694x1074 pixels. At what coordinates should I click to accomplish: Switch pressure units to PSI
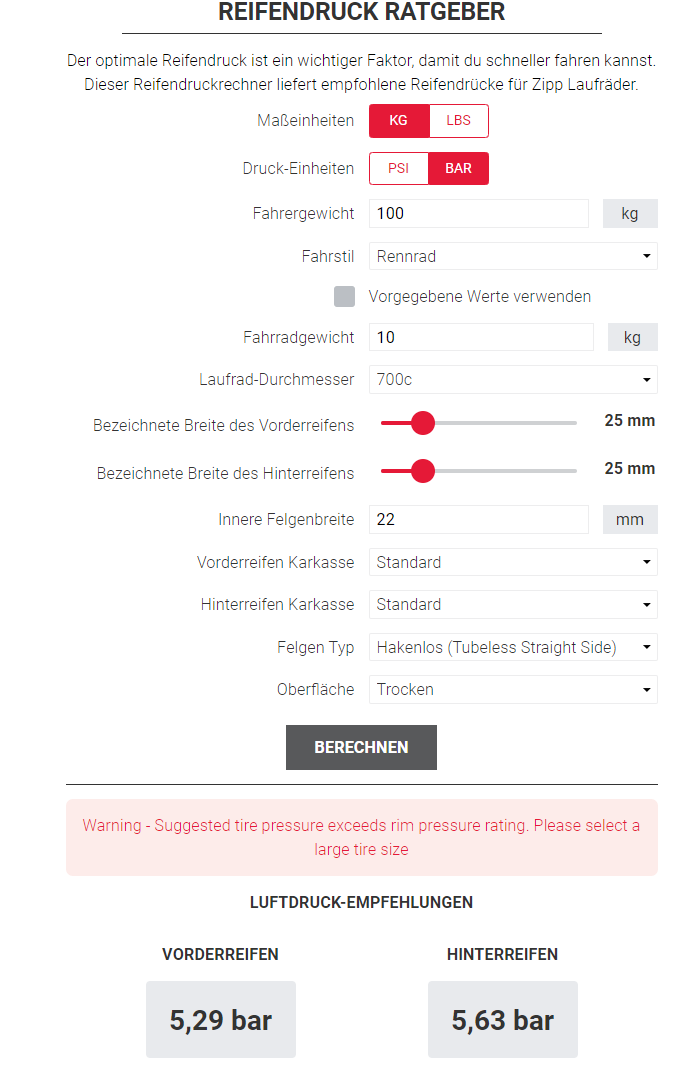398,168
